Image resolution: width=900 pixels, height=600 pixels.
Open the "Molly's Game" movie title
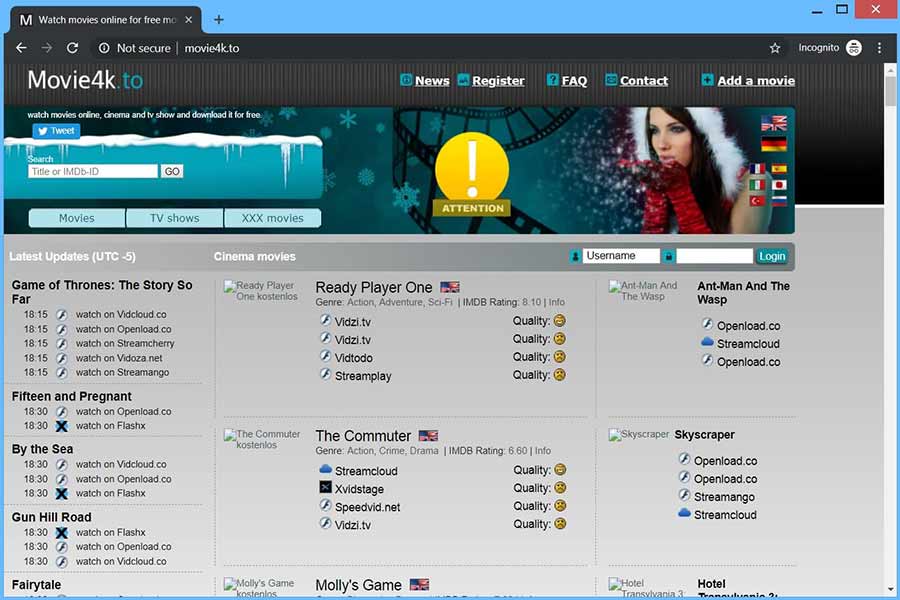358,585
